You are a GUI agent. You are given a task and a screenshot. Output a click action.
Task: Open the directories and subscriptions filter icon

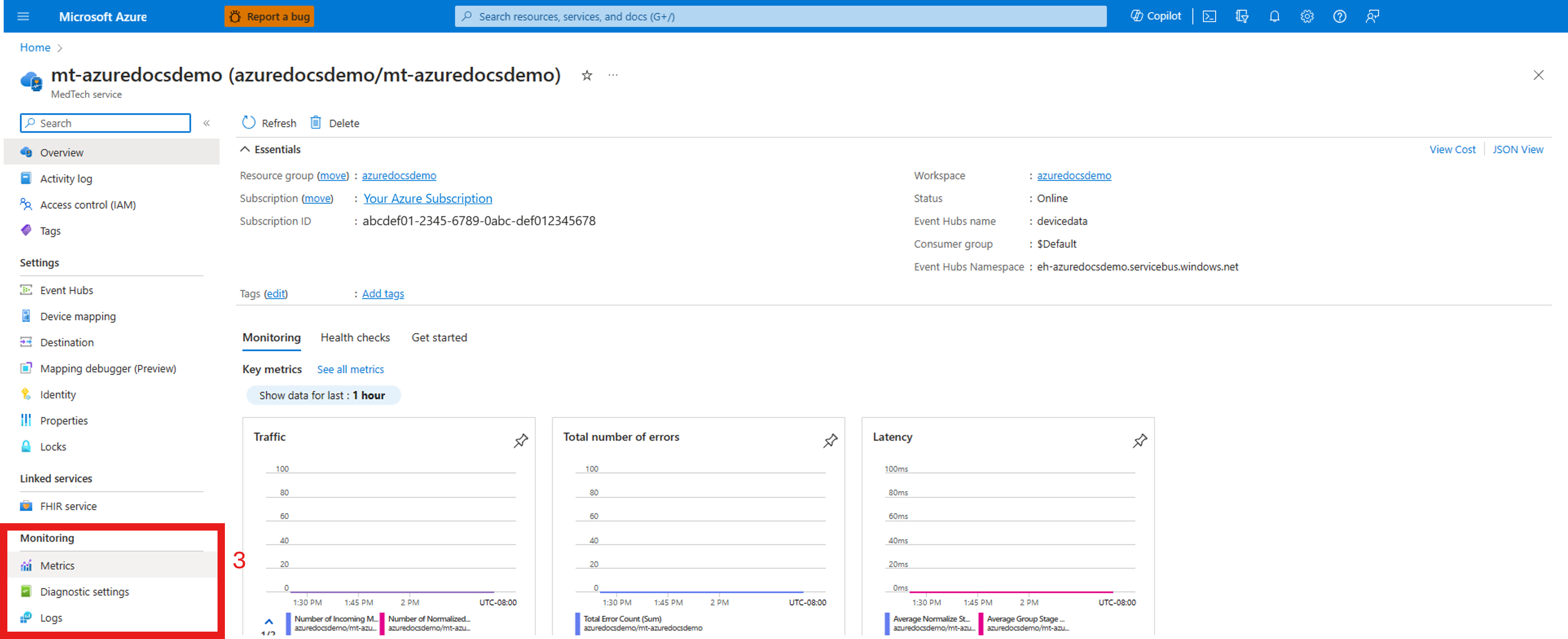1242,16
